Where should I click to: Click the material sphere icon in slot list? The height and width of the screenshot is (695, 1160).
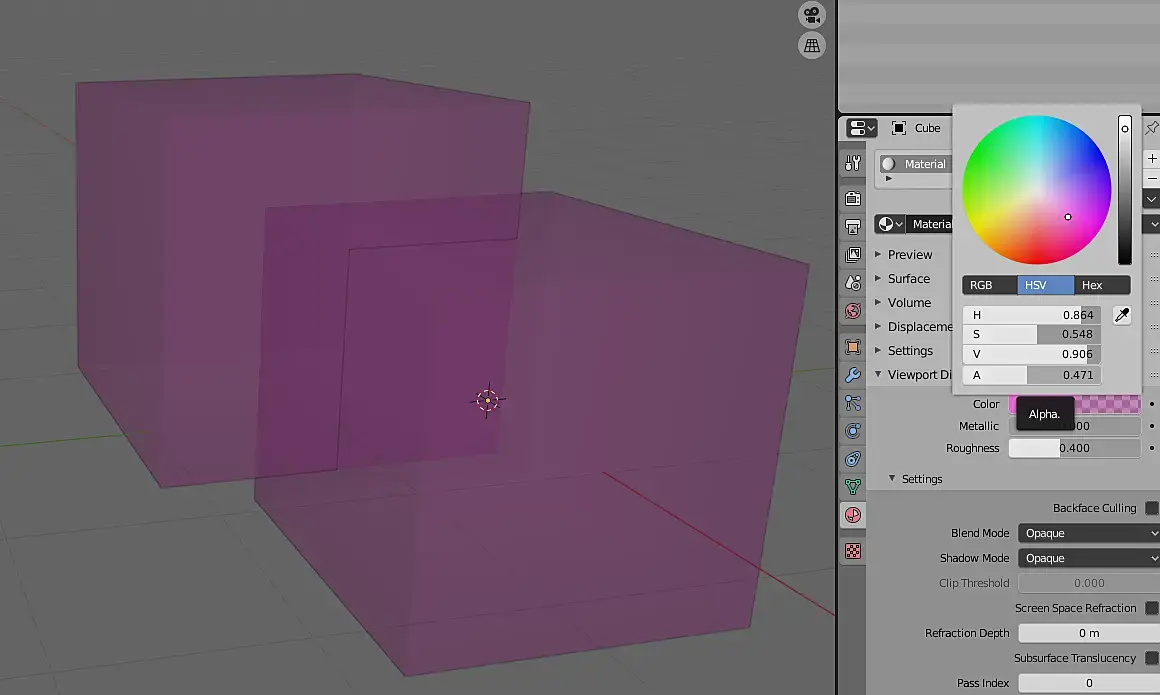click(888, 164)
